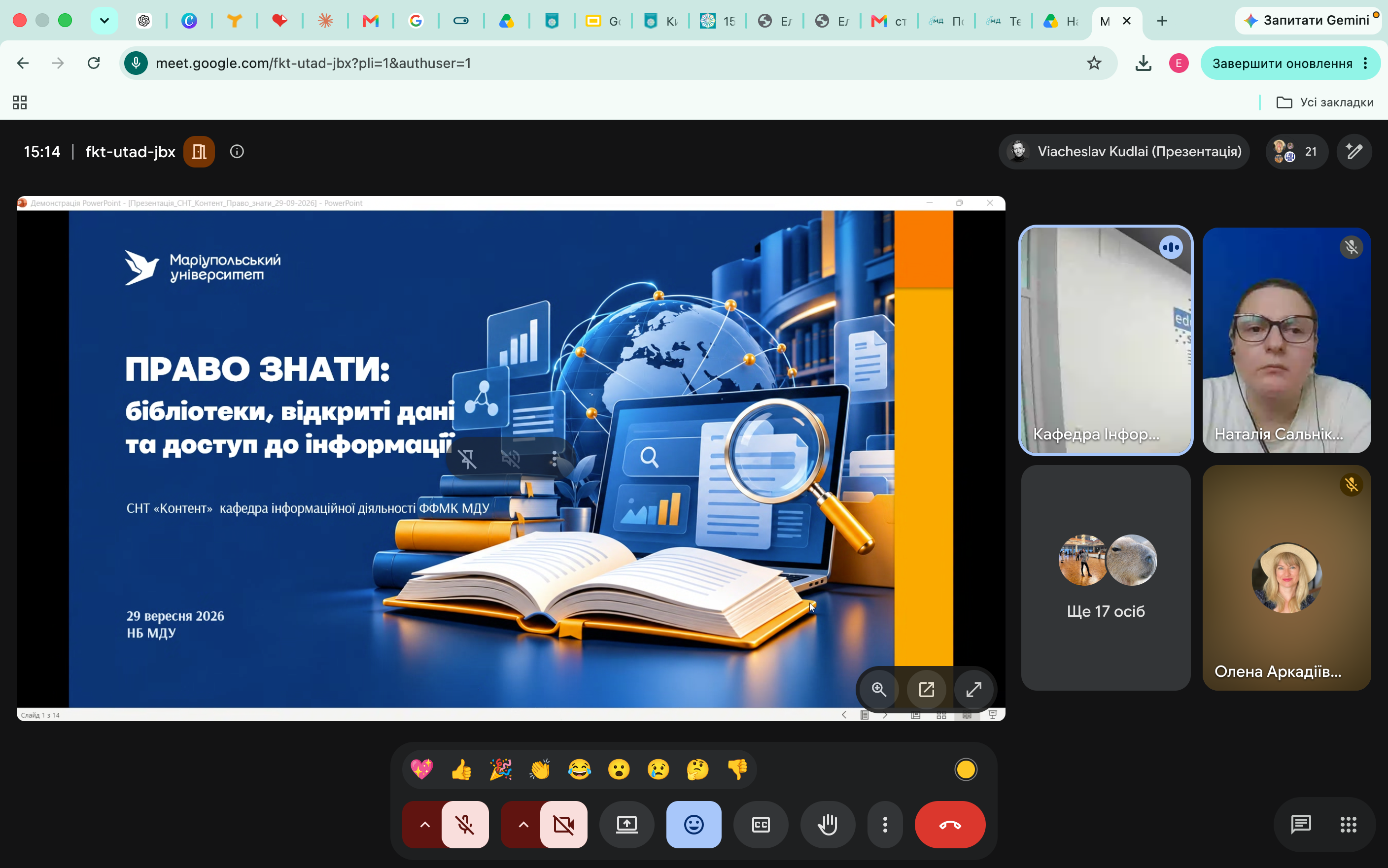Send the thumbs down reaction

tap(737, 769)
